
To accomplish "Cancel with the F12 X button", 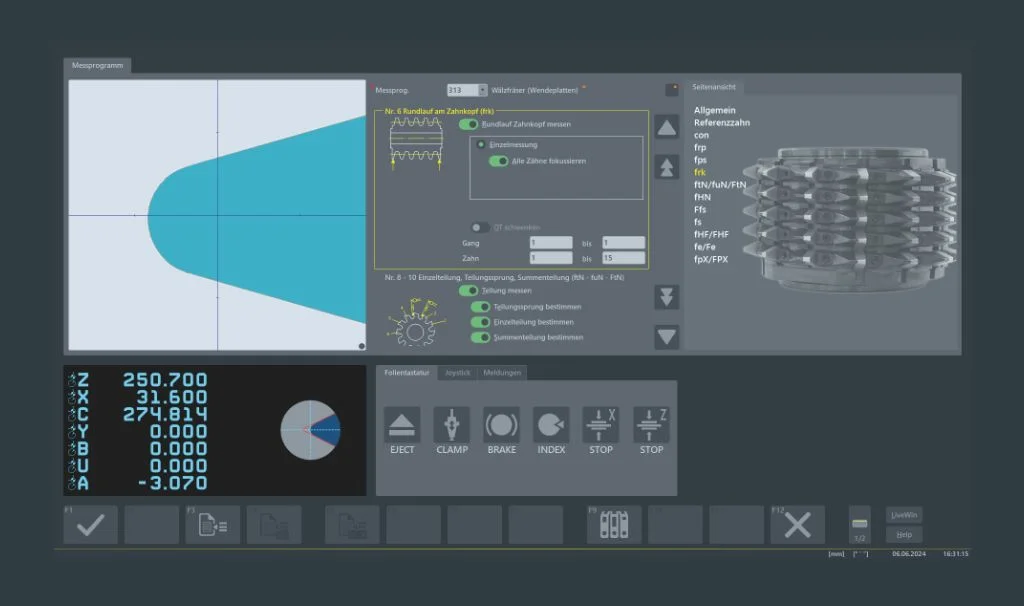I will point(797,525).
